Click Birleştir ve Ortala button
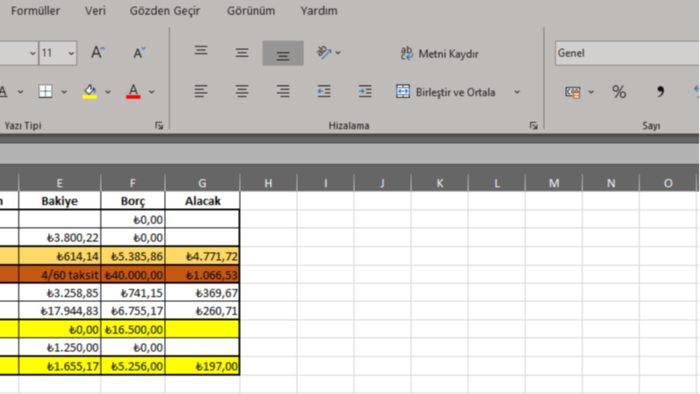700x394 pixels. [446, 92]
